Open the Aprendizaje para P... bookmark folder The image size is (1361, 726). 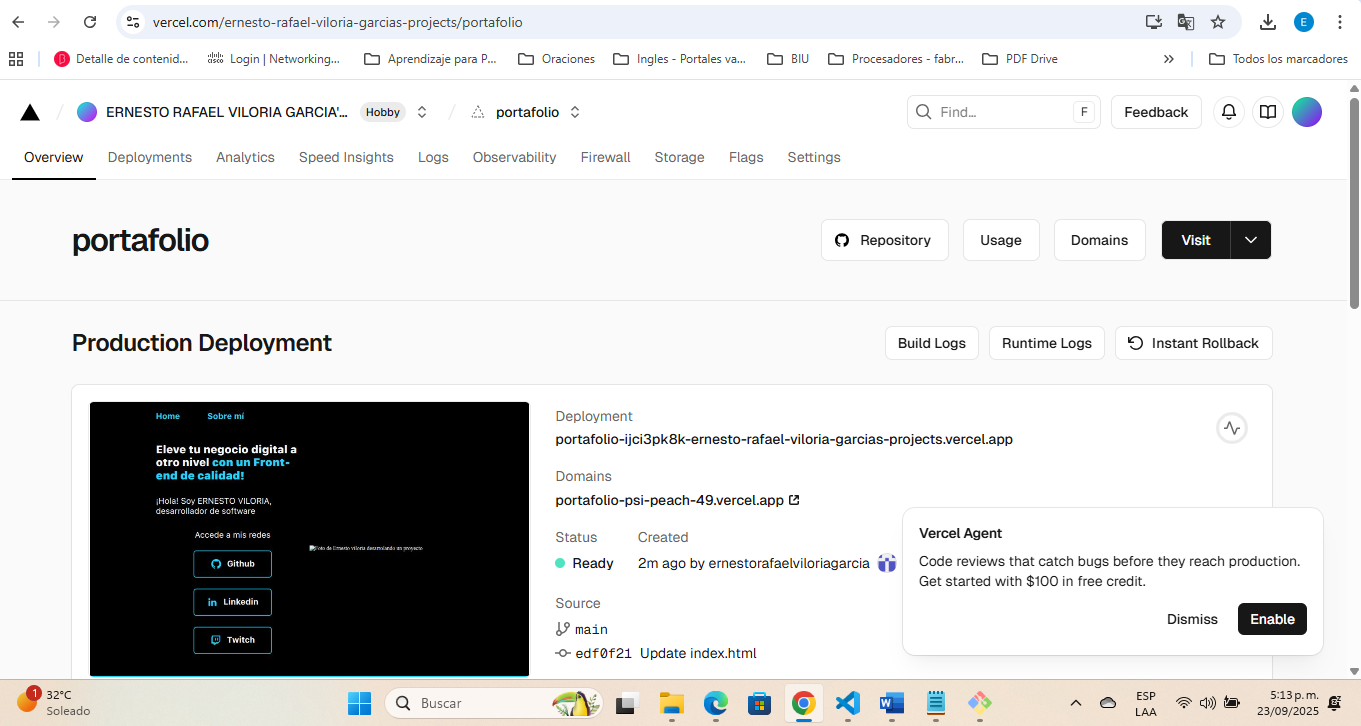pos(430,59)
